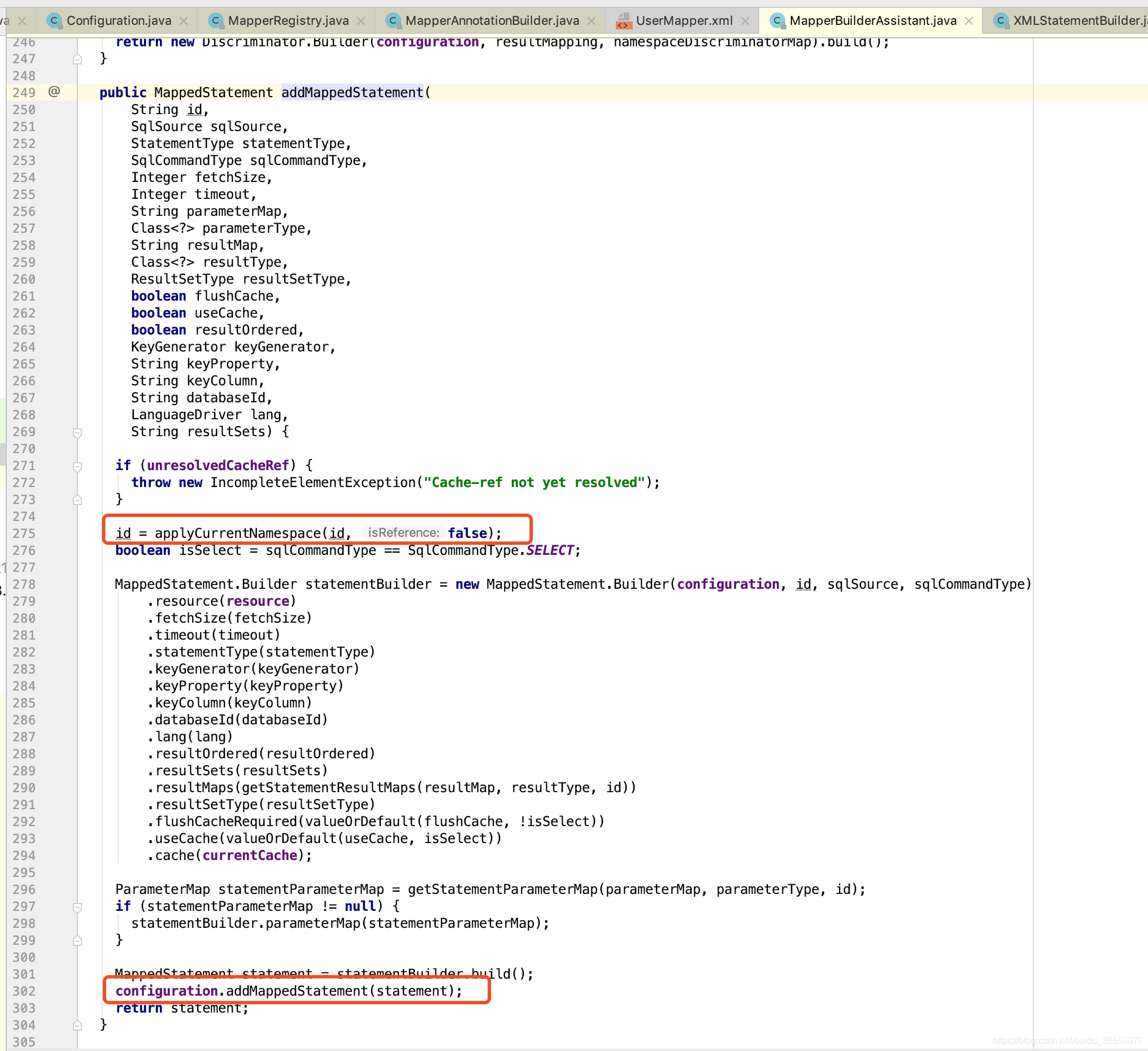
Task: Click the applyCurrentNamespace method call
Action: [237, 533]
